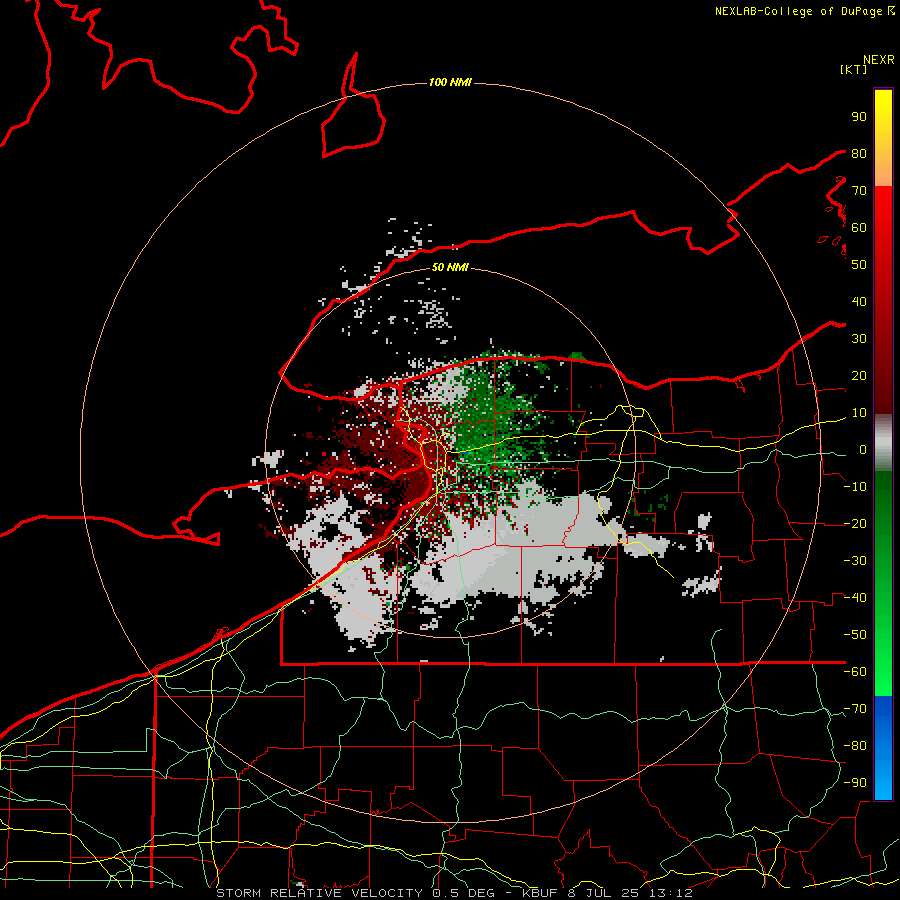Screen dimensions: 900x900
Task: Click the 0 value on velocity scale
Action: pyautogui.click(x=863, y=450)
